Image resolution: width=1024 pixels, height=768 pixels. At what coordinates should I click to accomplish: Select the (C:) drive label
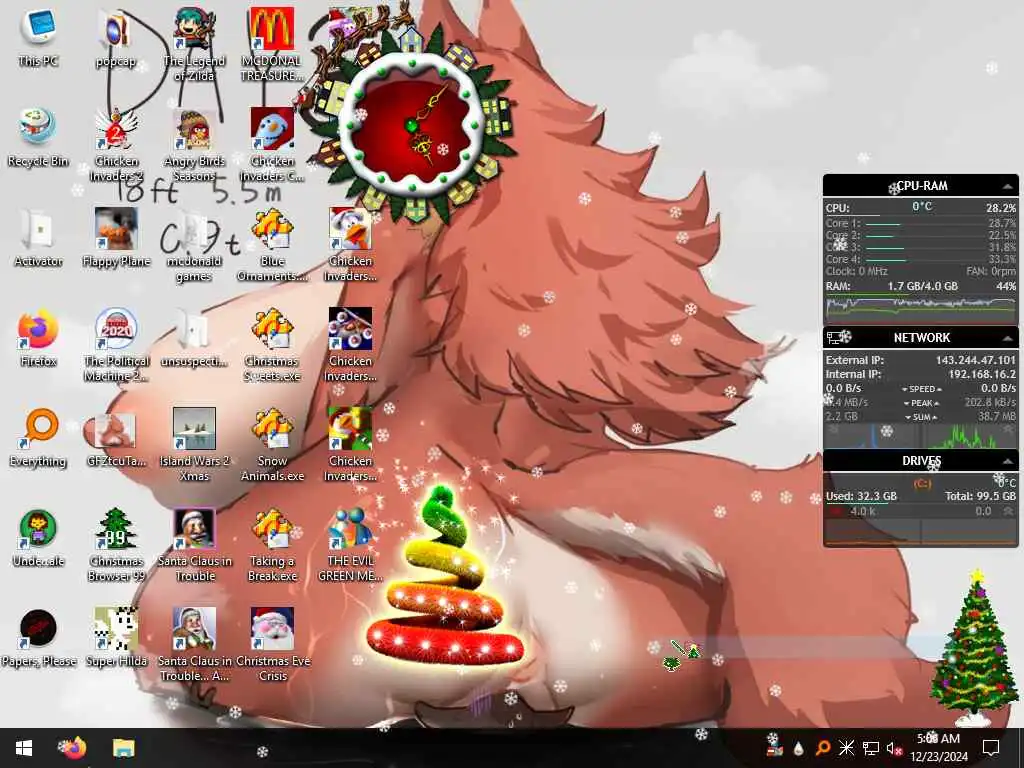tap(921, 483)
